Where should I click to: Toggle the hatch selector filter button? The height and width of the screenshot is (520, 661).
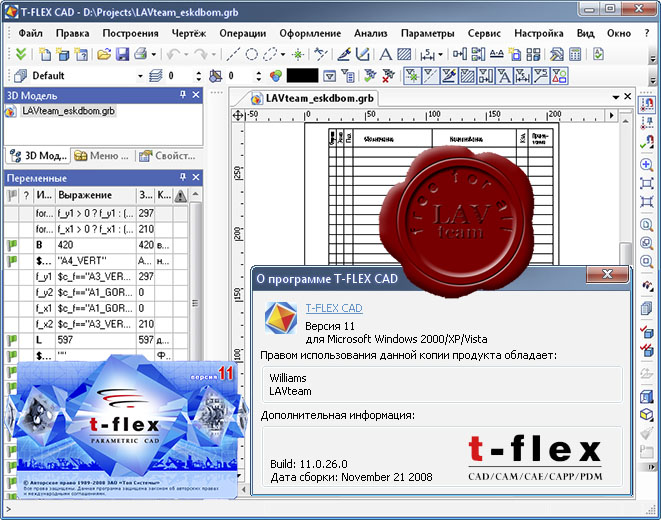click(x=467, y=76)
